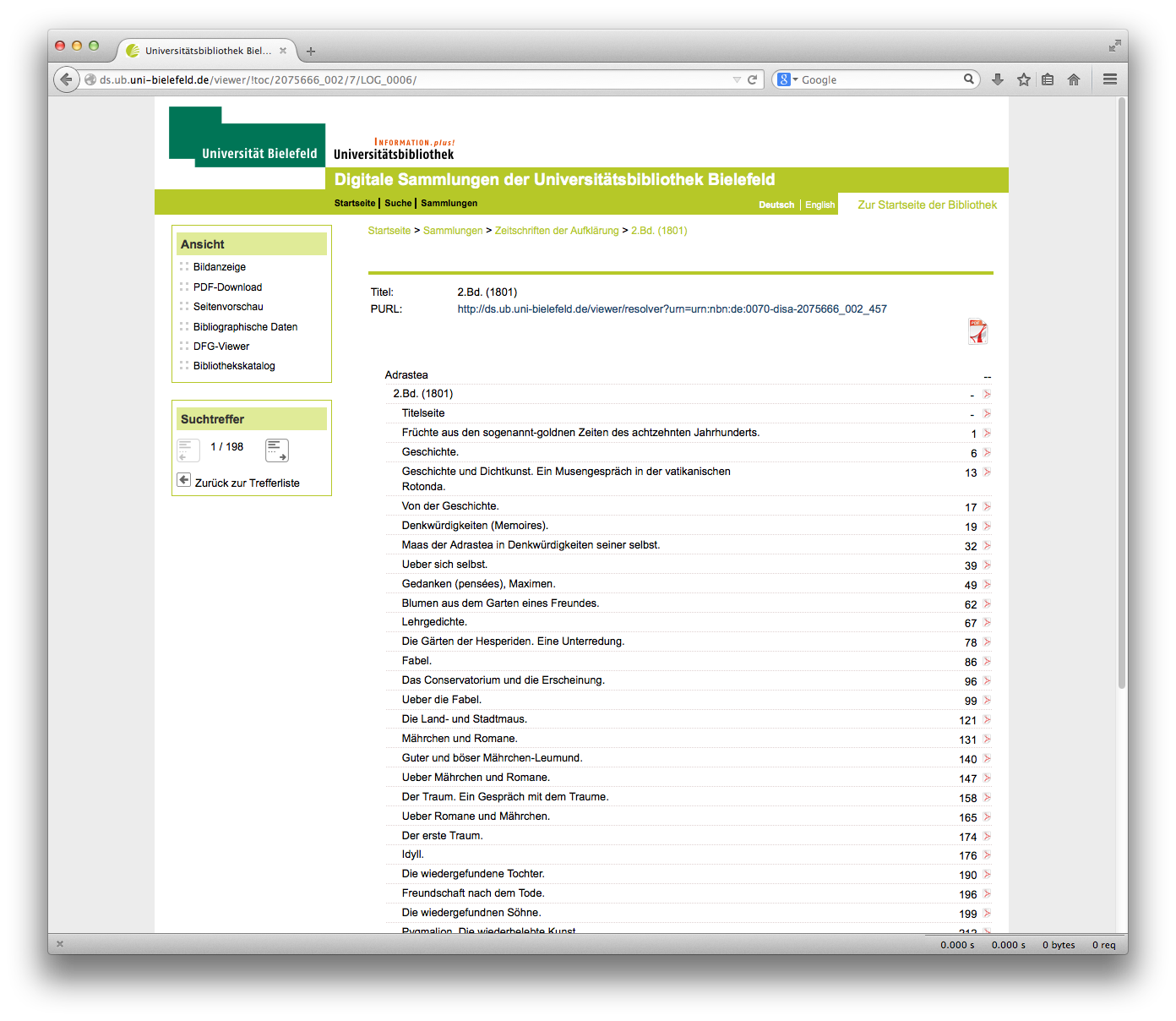The height and width of the screenshot is (1021, 1176).
Task: Click the Sammlungen breadcrumb link
Action: pyautogui.click(x=453, y=231)
